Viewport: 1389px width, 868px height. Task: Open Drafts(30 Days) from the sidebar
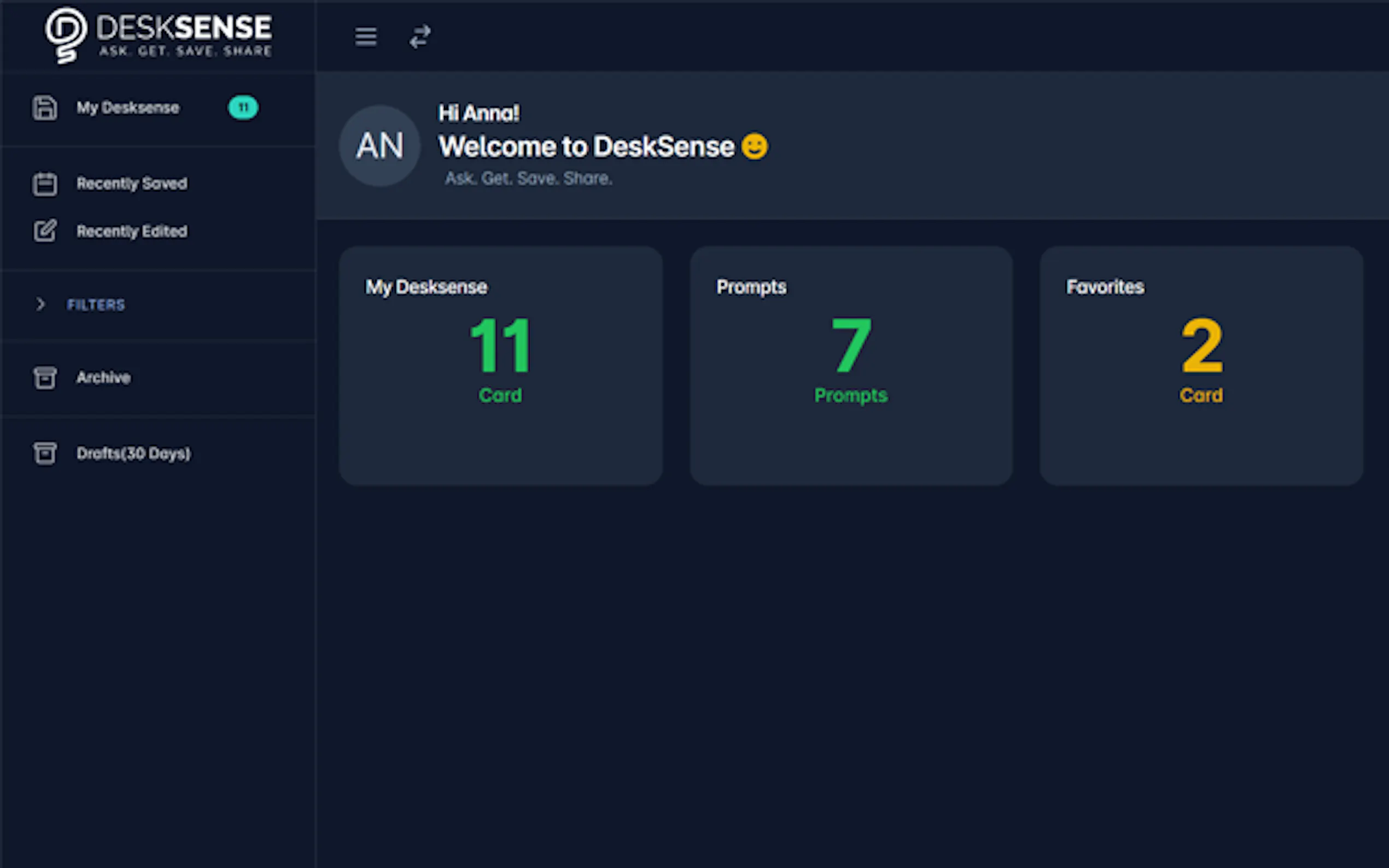pos(134,453)
